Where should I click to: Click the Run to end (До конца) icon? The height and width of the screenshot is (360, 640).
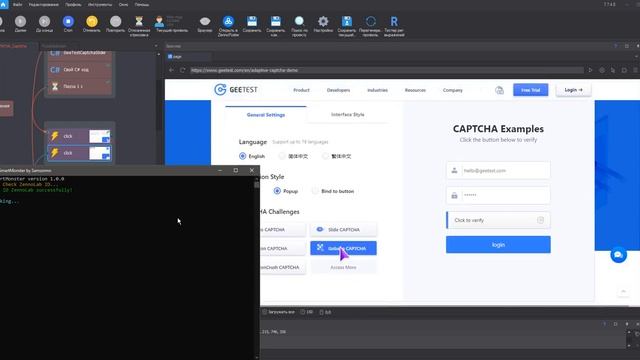(44, 21)
